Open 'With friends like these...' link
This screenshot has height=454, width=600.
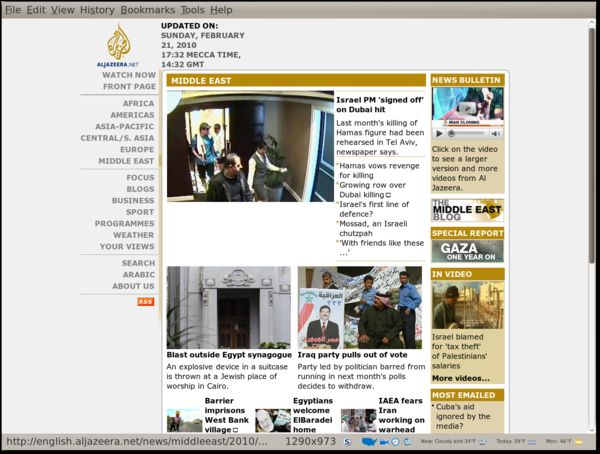(x=382, y=248)
